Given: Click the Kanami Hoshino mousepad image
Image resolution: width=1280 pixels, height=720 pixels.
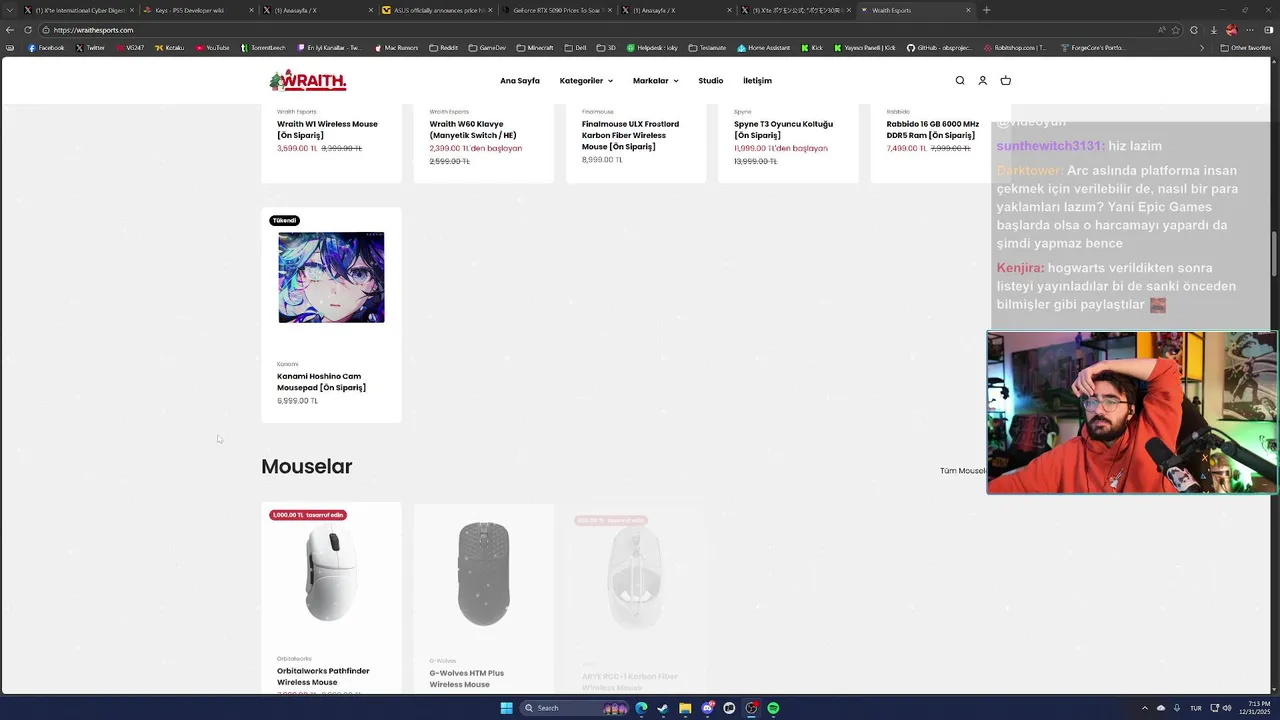Looking at the screenshot, I should tap(331, 277).
